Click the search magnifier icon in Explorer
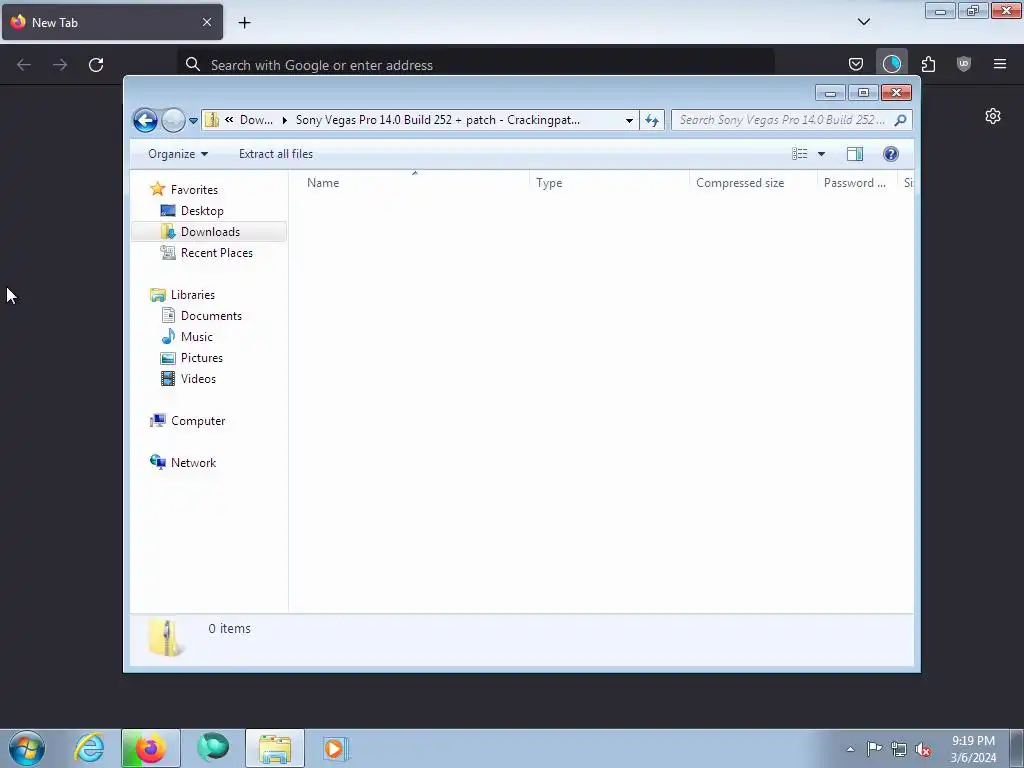 pyautogui.click(x=901, y=120)
